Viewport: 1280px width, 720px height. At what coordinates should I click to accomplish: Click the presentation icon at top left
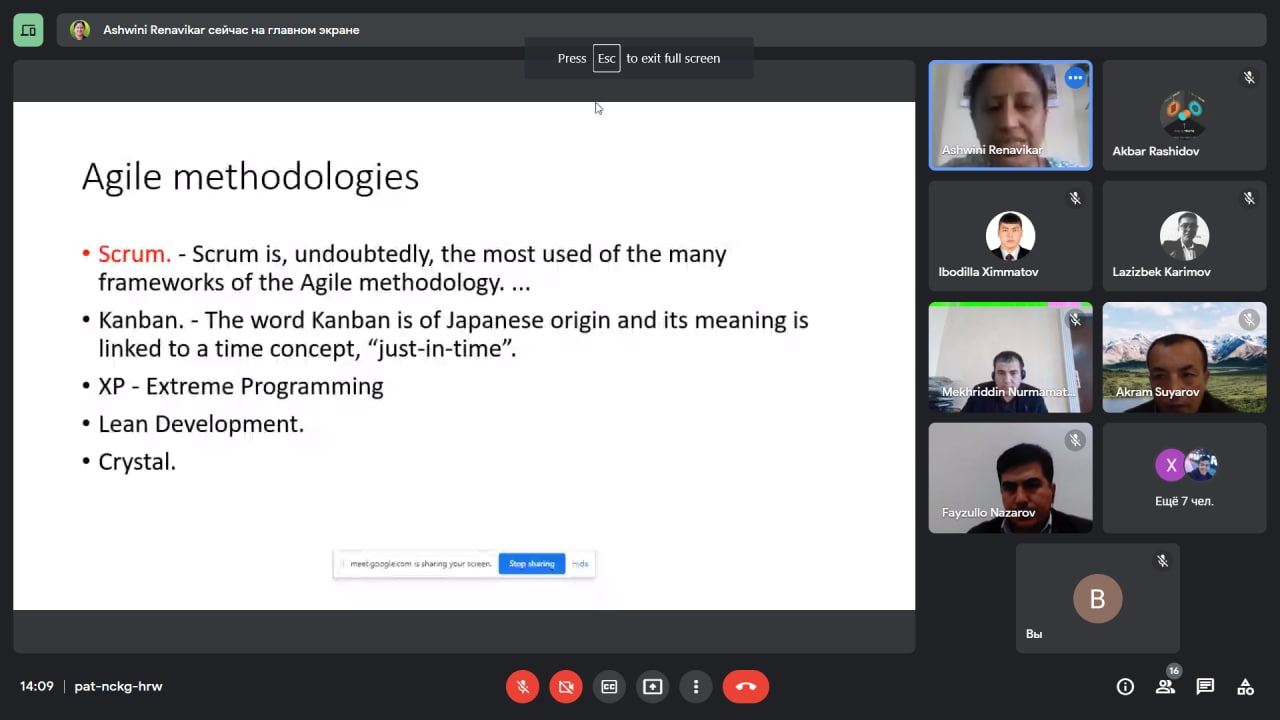(x=28, y=30)
